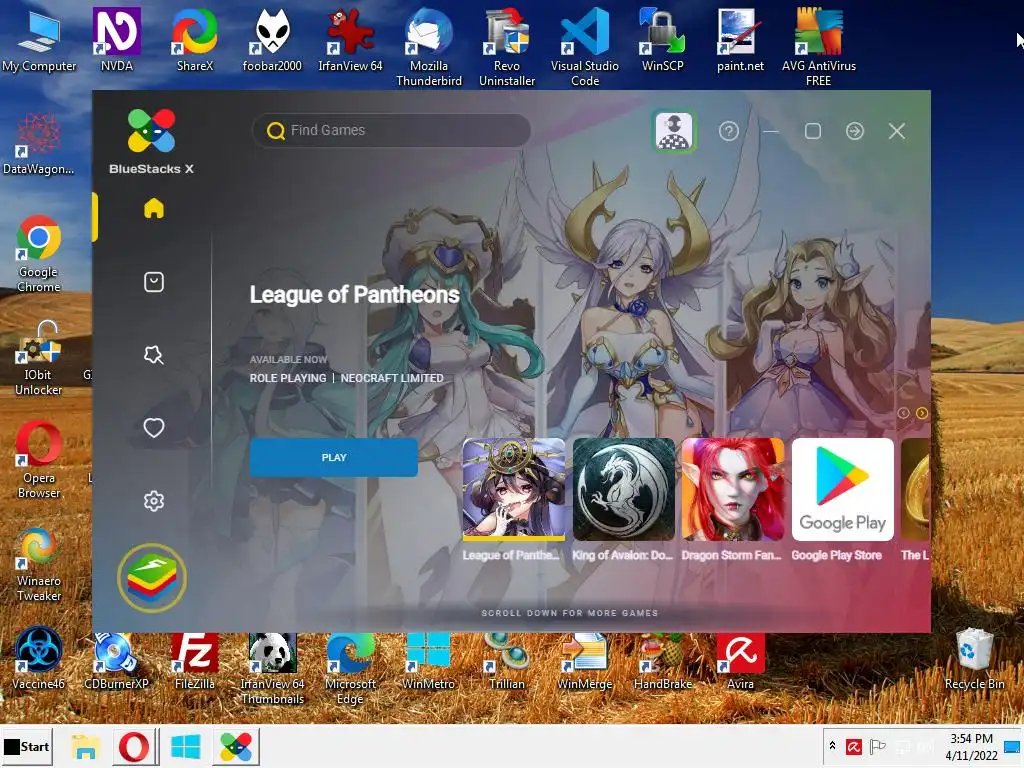Open My Games library sidebar icon
This screenshot has width=1024, height=768.
[154, 282]
